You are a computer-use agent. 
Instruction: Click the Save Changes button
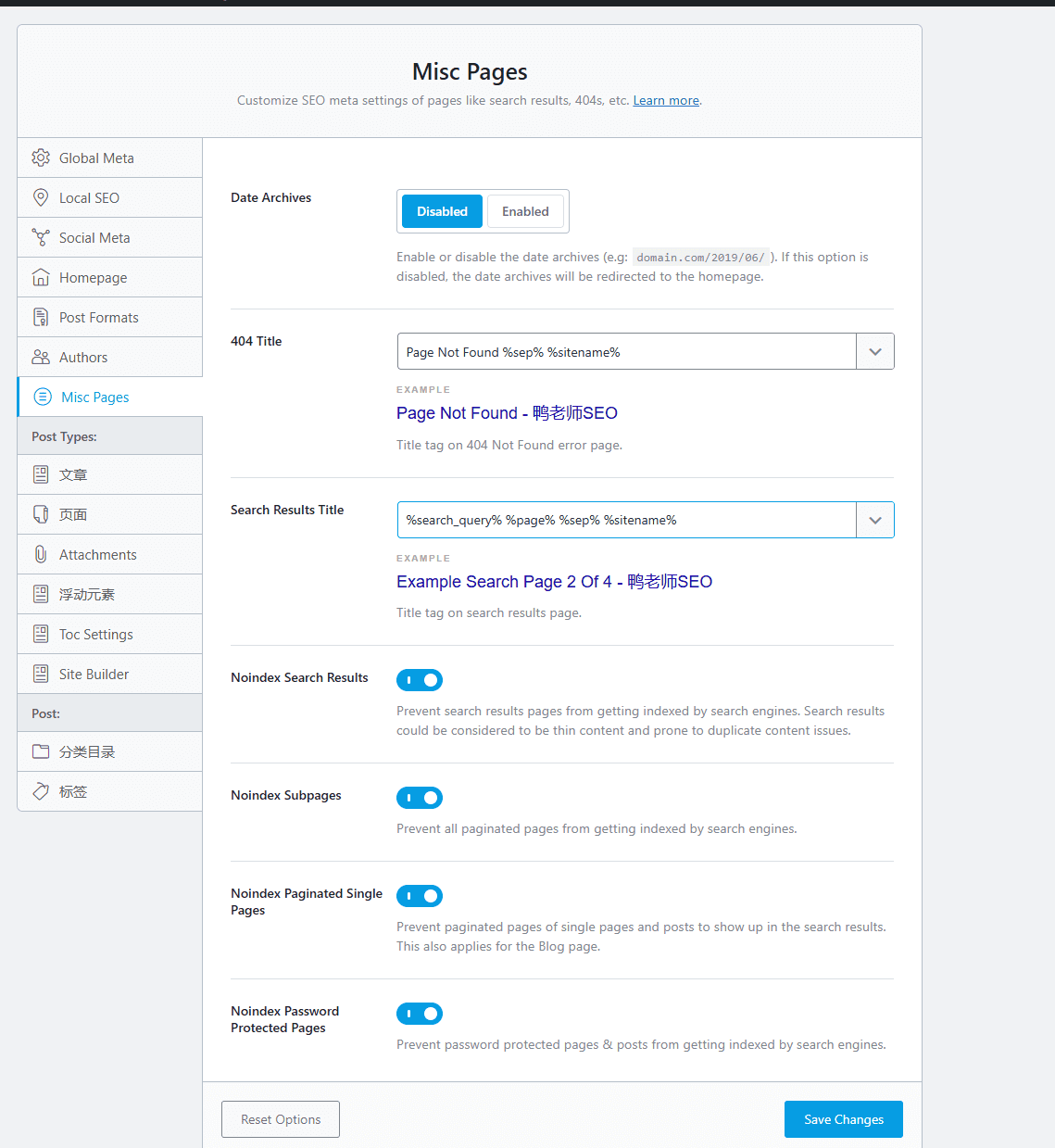pos(843,1119)
